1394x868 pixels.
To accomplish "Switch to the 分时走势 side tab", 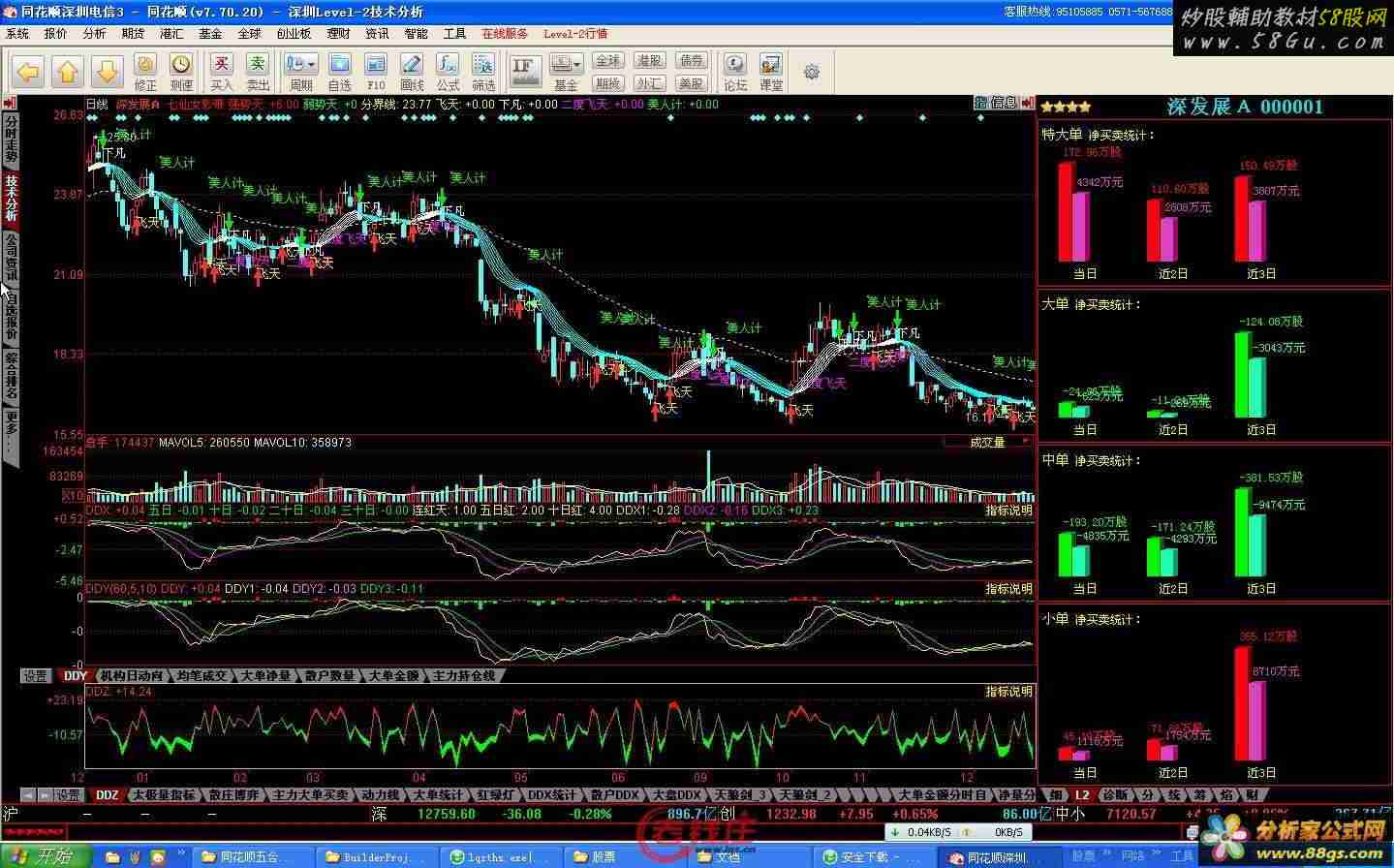I will (x=11, y=140).
